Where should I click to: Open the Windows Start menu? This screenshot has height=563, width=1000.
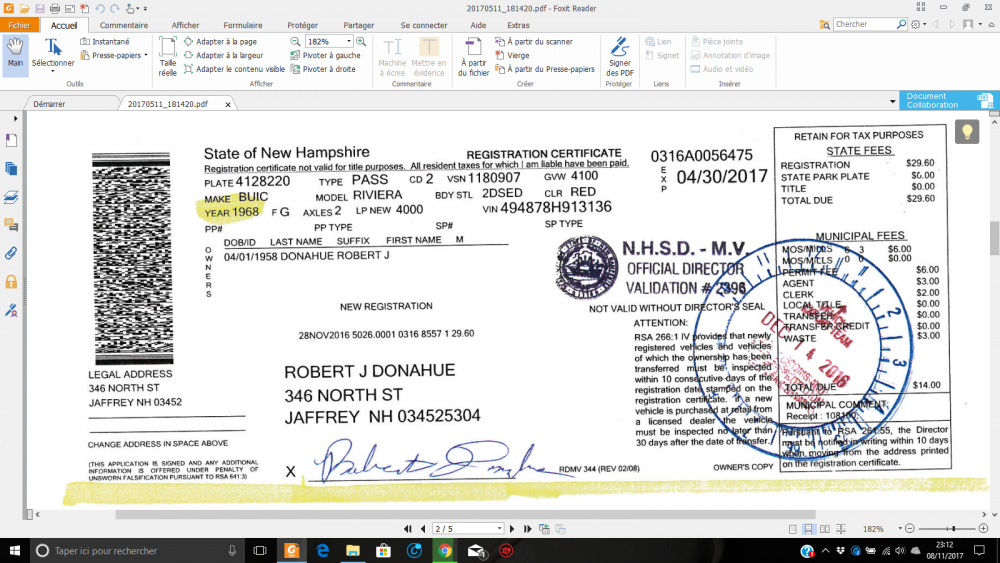click(15, 550)
